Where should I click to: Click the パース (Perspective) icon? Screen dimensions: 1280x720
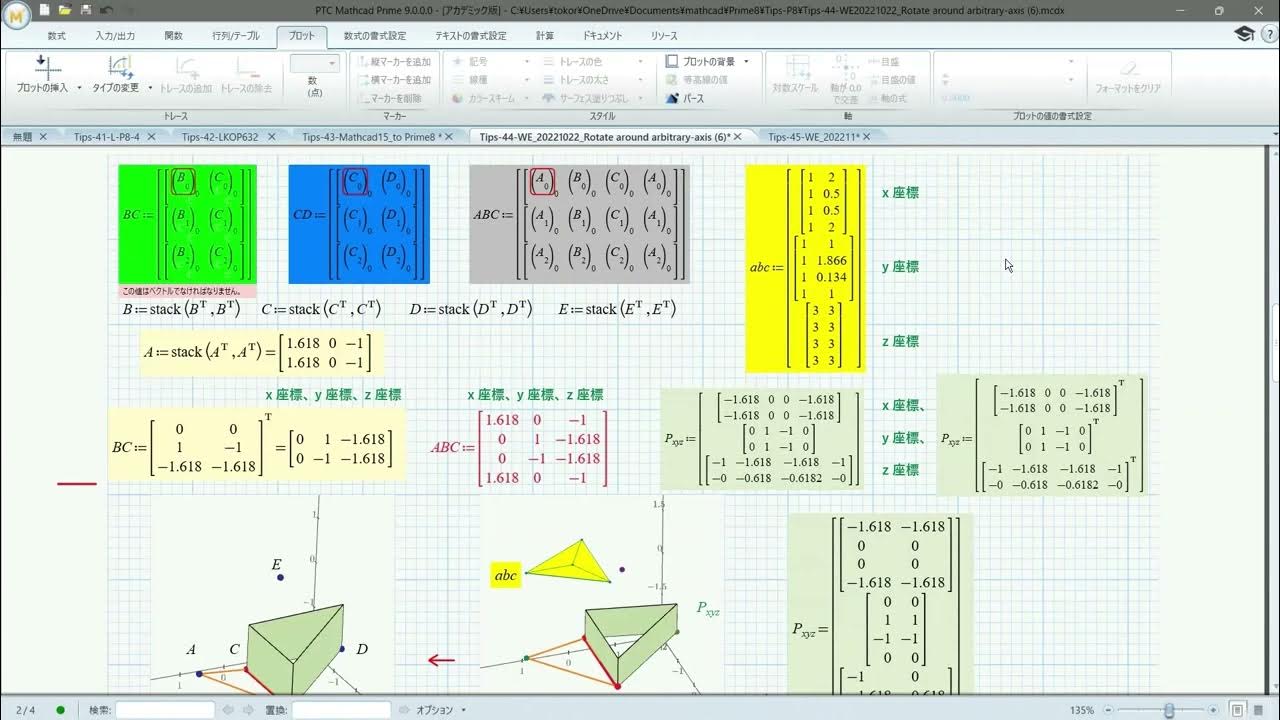pos(686,98)
